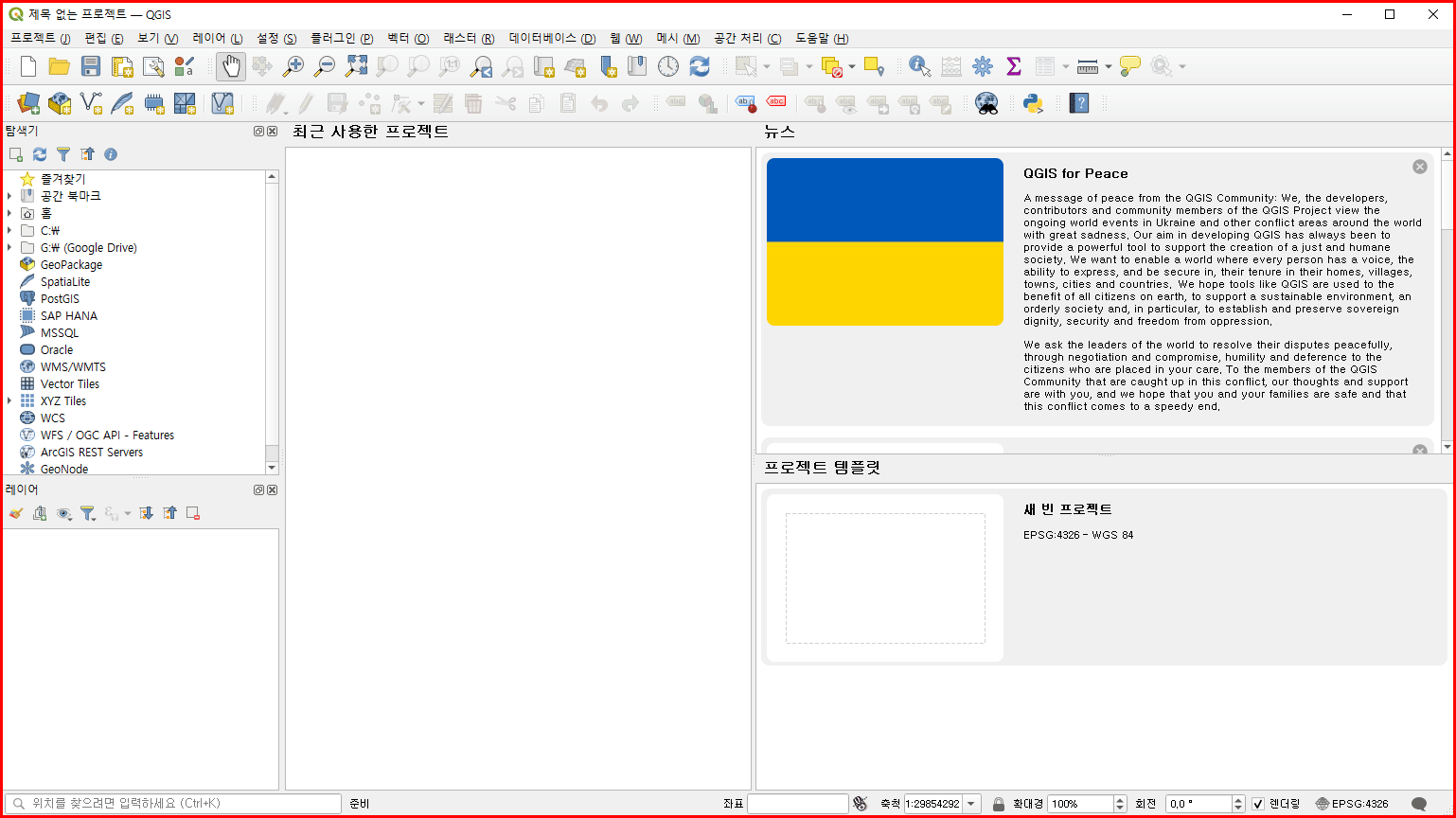This screenshot has width=1456, height=818.
Task: Expand the 공간 북마크 tree node
Action: tap(9, 196)
